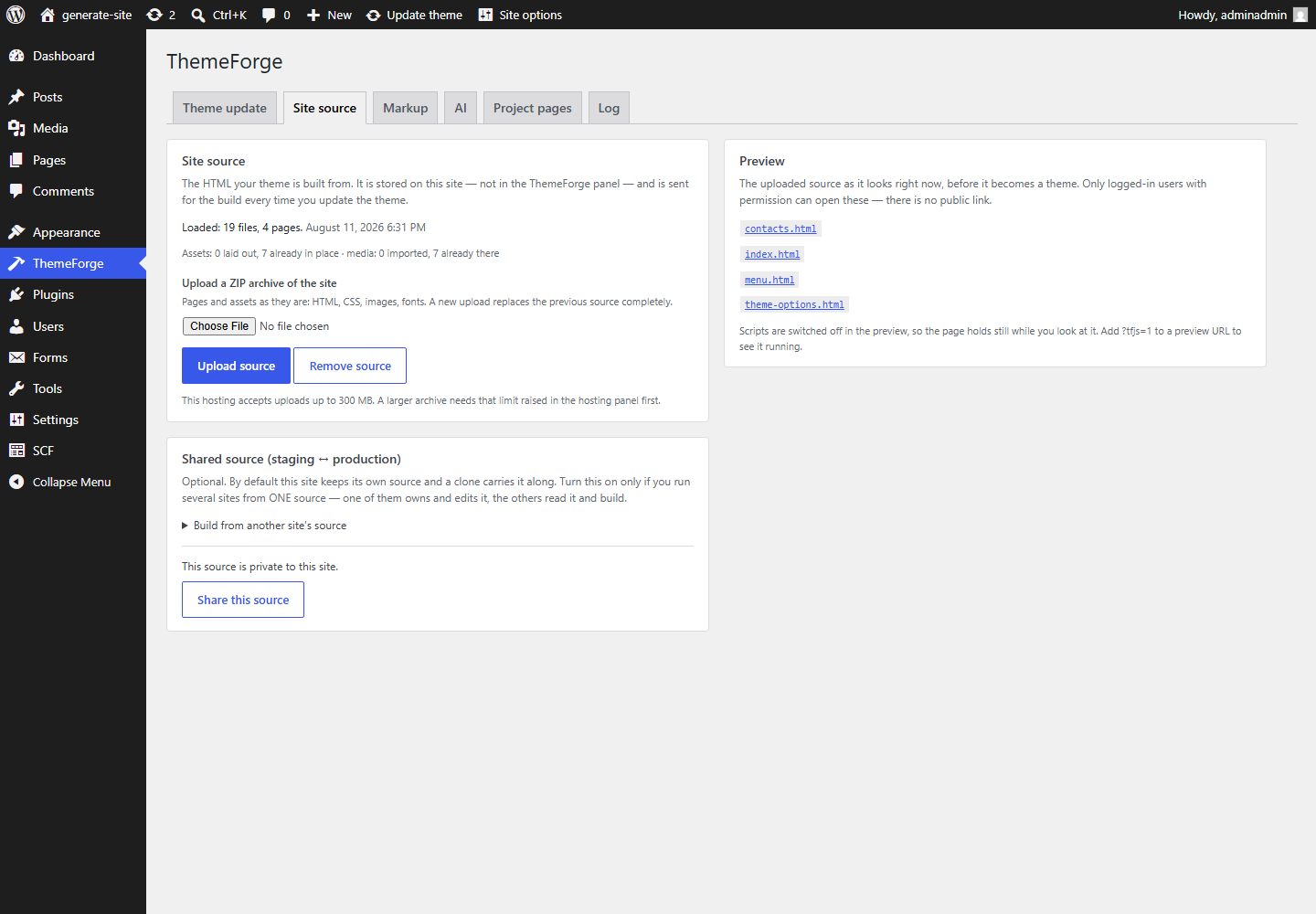Open the Pages icon in the sidebar
1316x914 pixels.
(16, 160)
